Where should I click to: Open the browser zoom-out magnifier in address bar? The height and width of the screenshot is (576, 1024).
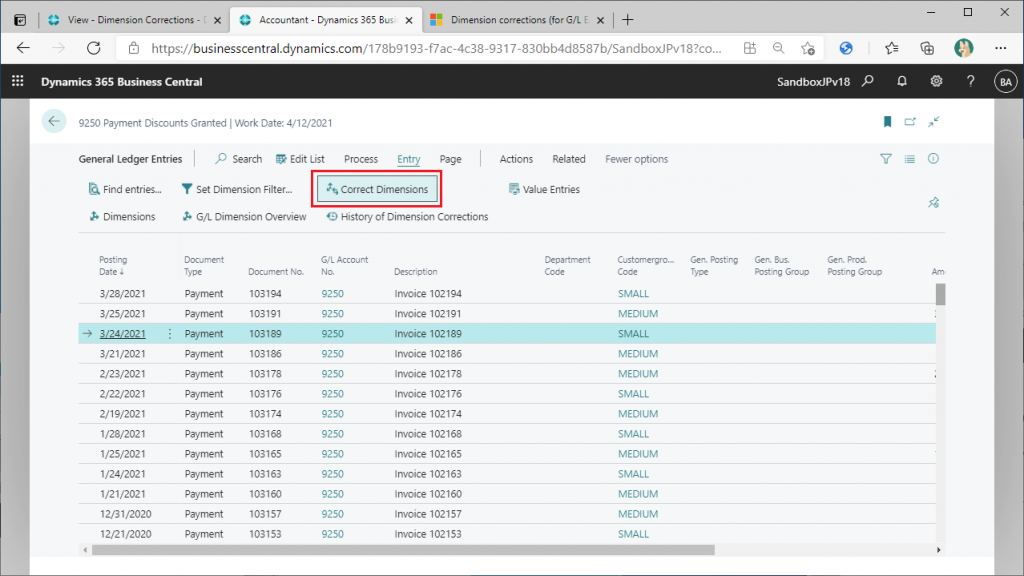pos(778,48)
